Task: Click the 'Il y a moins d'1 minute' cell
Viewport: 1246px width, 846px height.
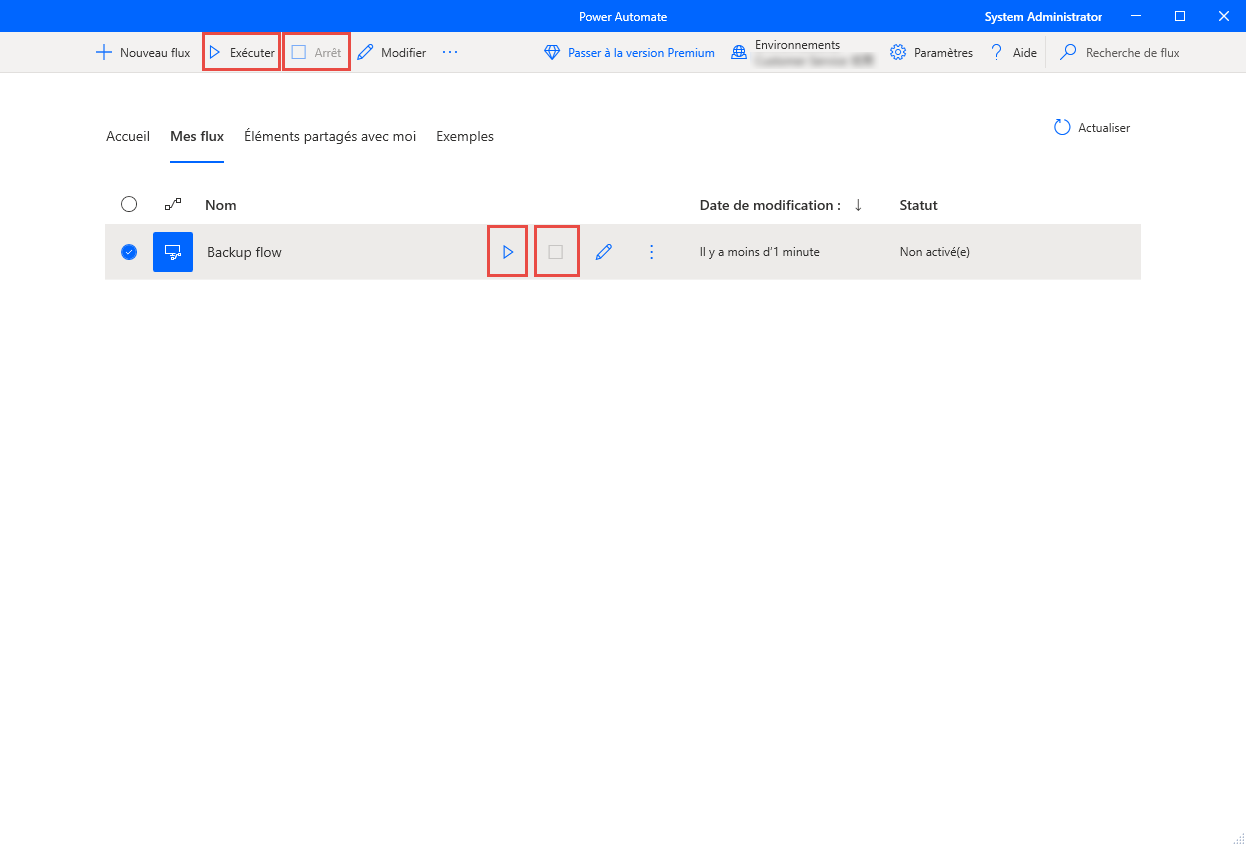Action: pos(760,252)
